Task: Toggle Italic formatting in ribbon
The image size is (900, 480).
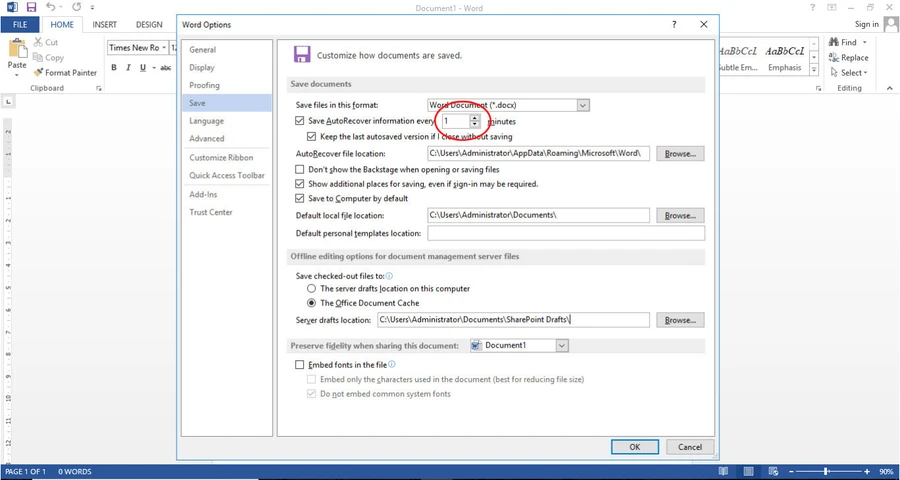Action: (x=129, y=68)
